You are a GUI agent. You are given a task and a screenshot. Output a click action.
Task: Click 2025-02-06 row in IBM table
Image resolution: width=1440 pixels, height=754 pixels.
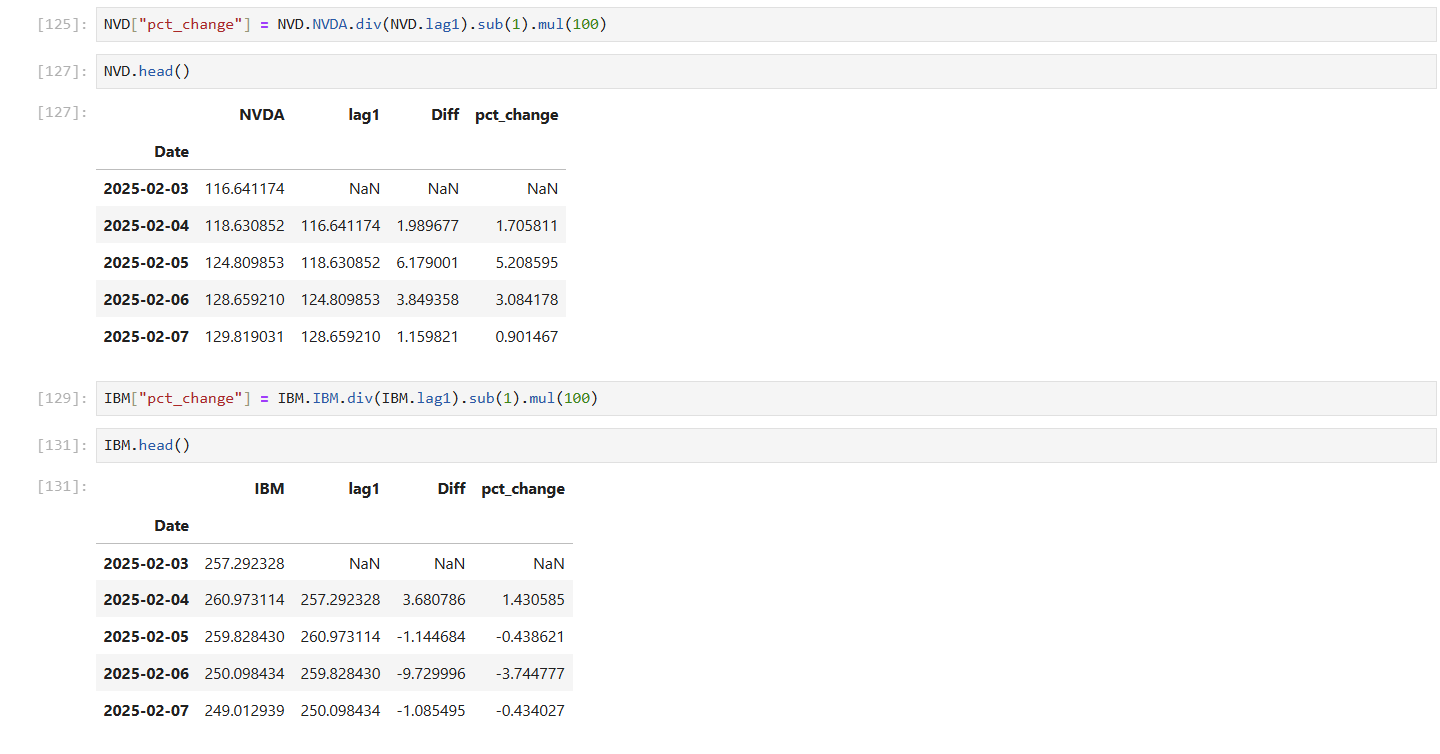(x=334, y=673)
